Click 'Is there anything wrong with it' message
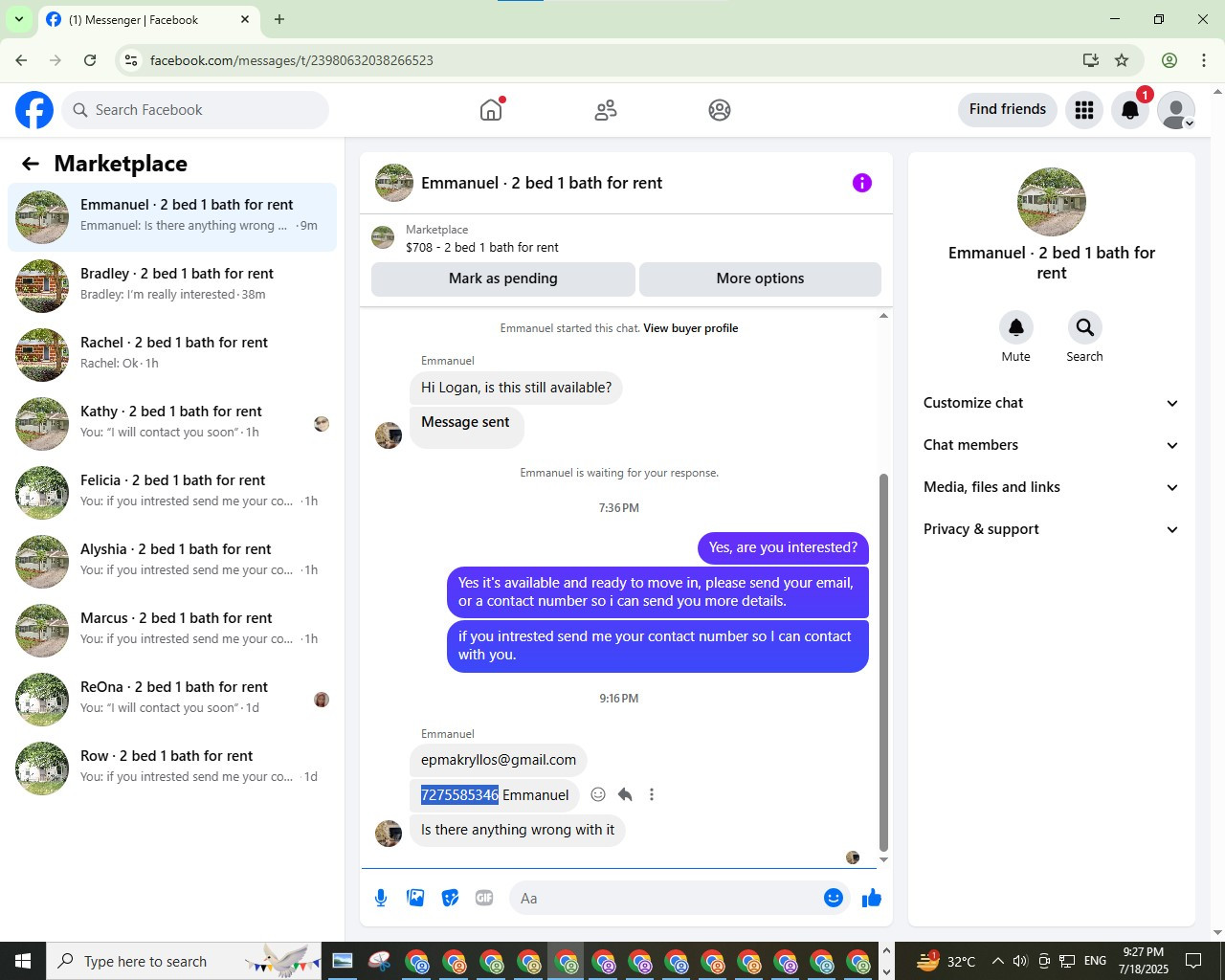This screenshot has height=980, width=1225. 518,830
